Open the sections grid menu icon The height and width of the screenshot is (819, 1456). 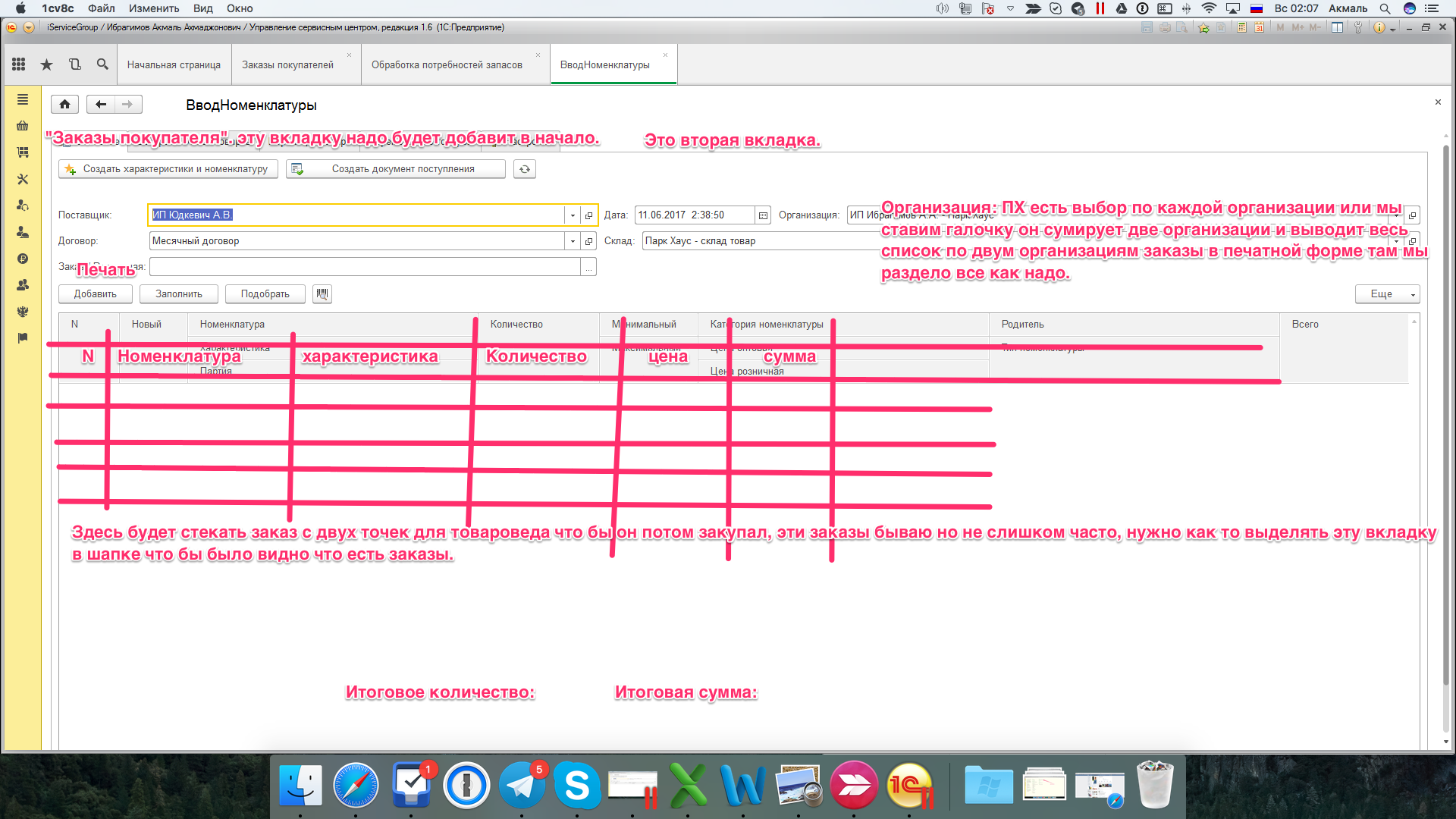click(x=19, y=64)
